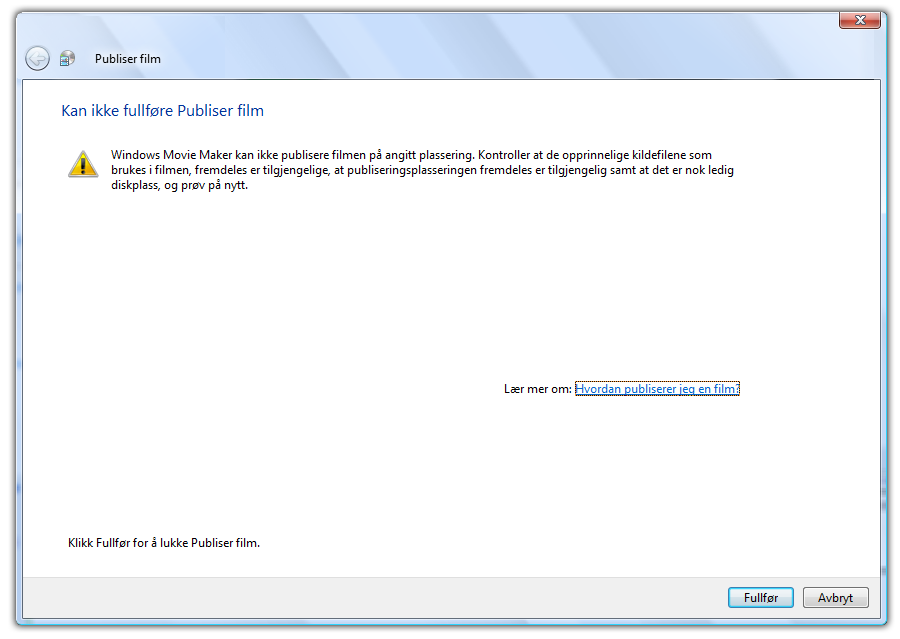
Task: Click the 'Klikk Fullfør for å lukke' instruction text
Action: click(x=163, y=543)
